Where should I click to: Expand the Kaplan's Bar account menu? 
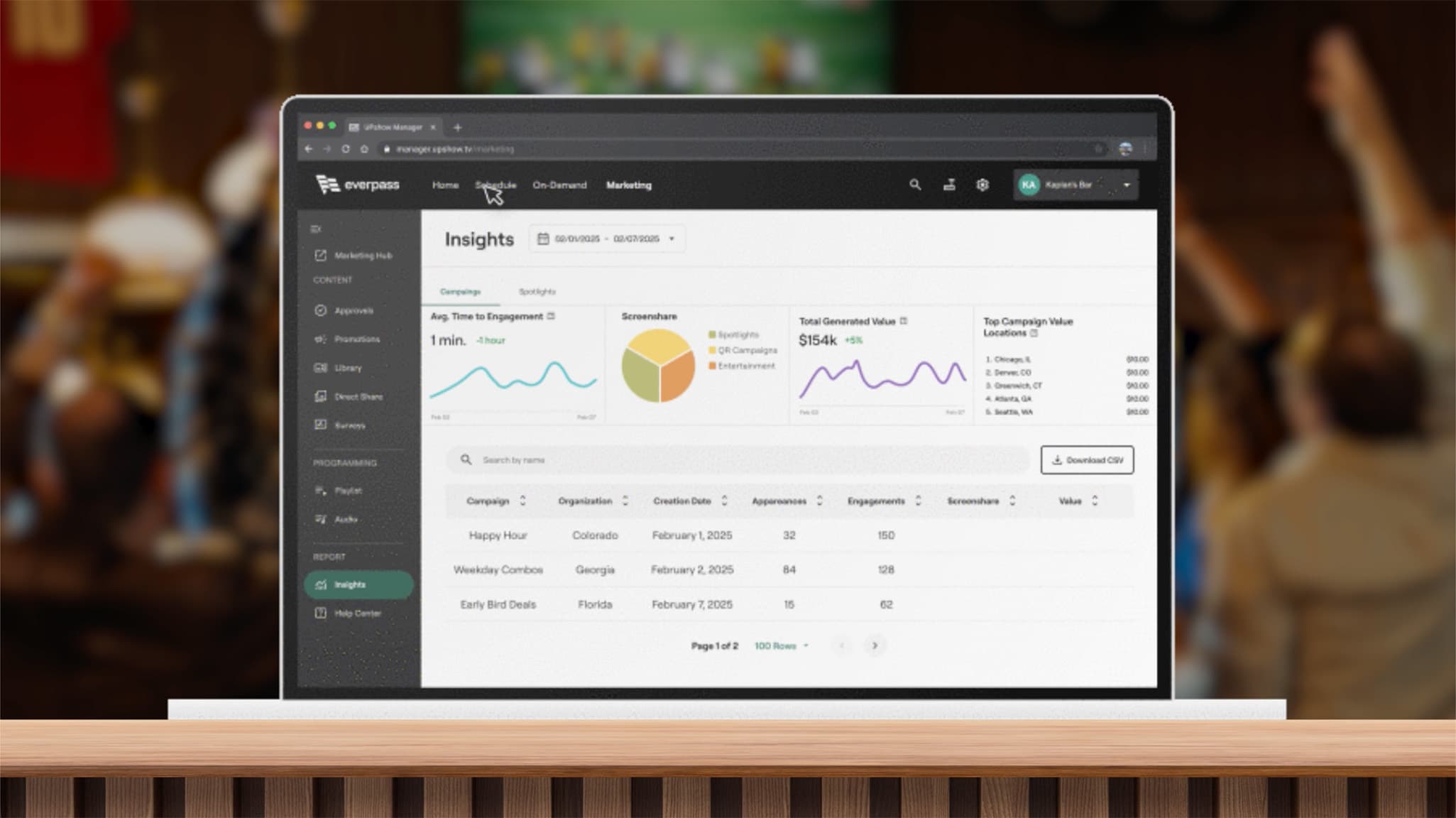pyautogui.click(x=1126, y=185)
